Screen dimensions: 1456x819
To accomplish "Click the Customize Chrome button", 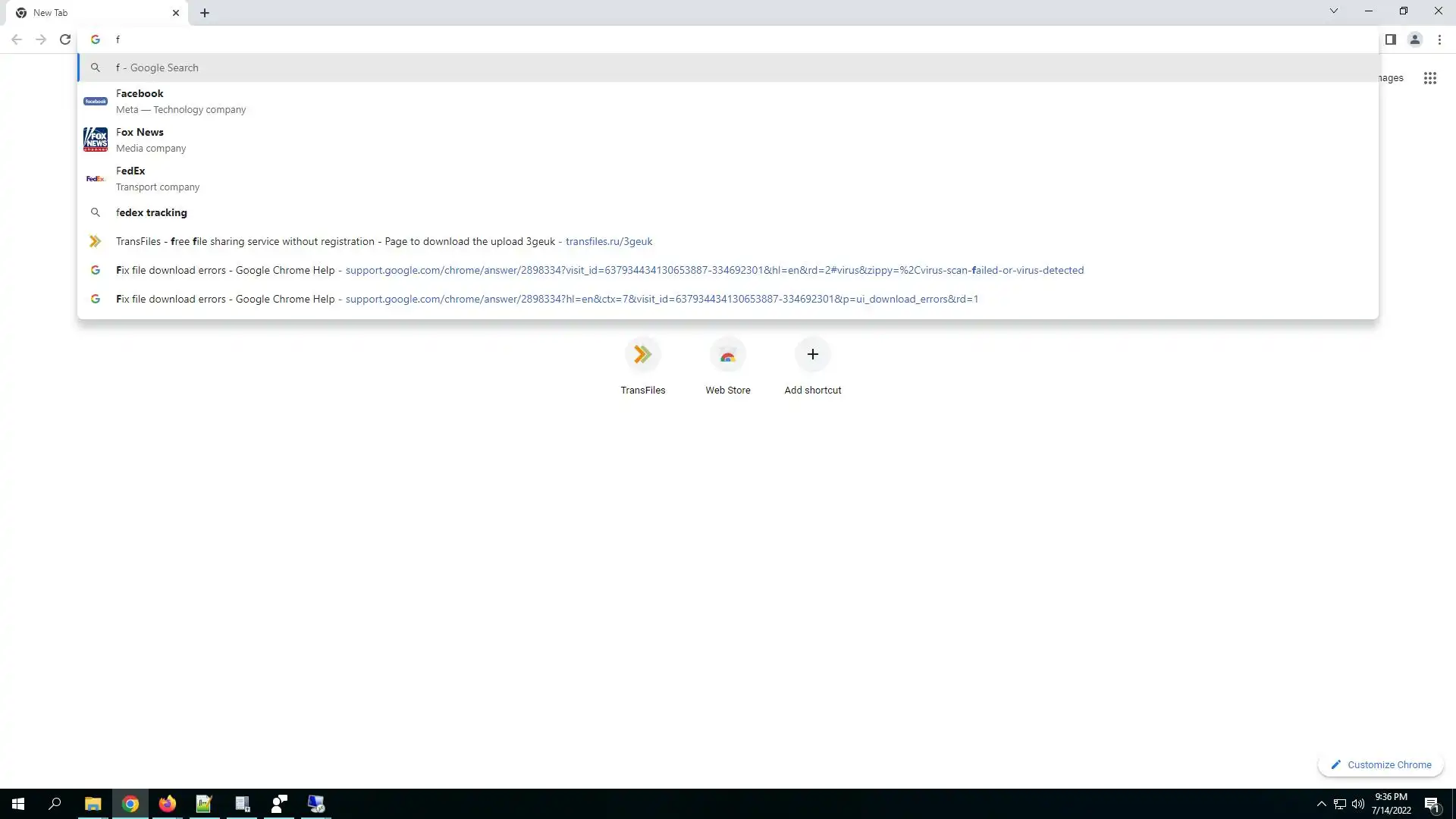I will (1380, 764).
